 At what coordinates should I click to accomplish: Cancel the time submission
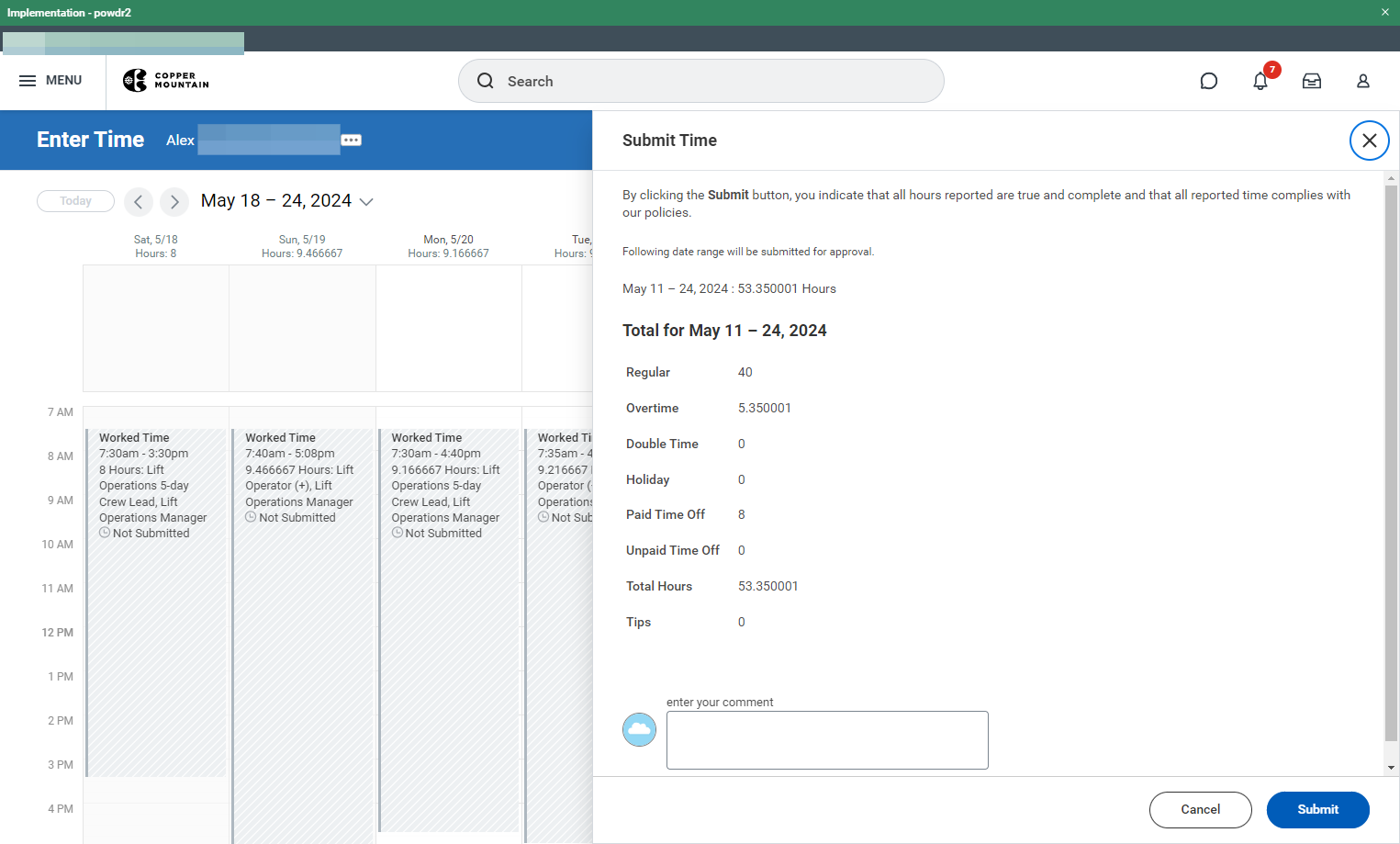coord(1201,810)
